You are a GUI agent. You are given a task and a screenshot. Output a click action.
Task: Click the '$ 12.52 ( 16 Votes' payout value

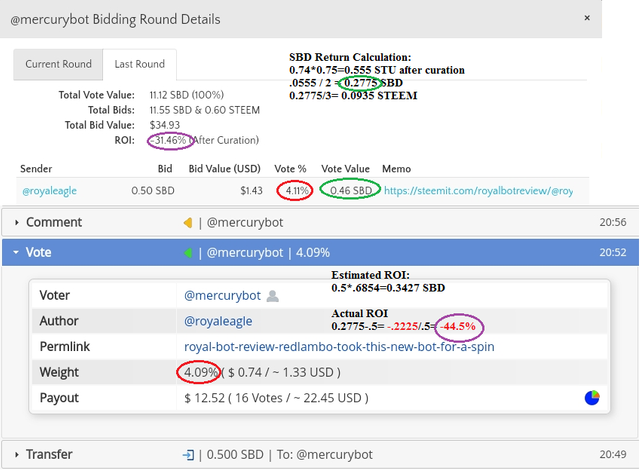[233, 398]
